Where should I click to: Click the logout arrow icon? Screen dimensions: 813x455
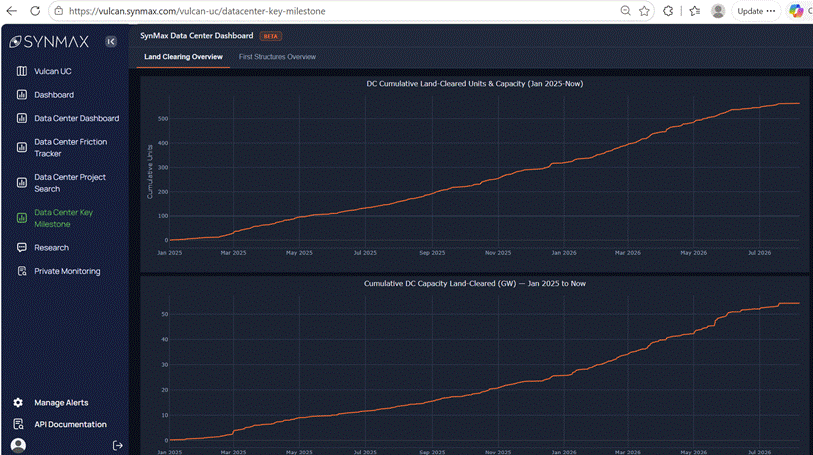[118, 445]
